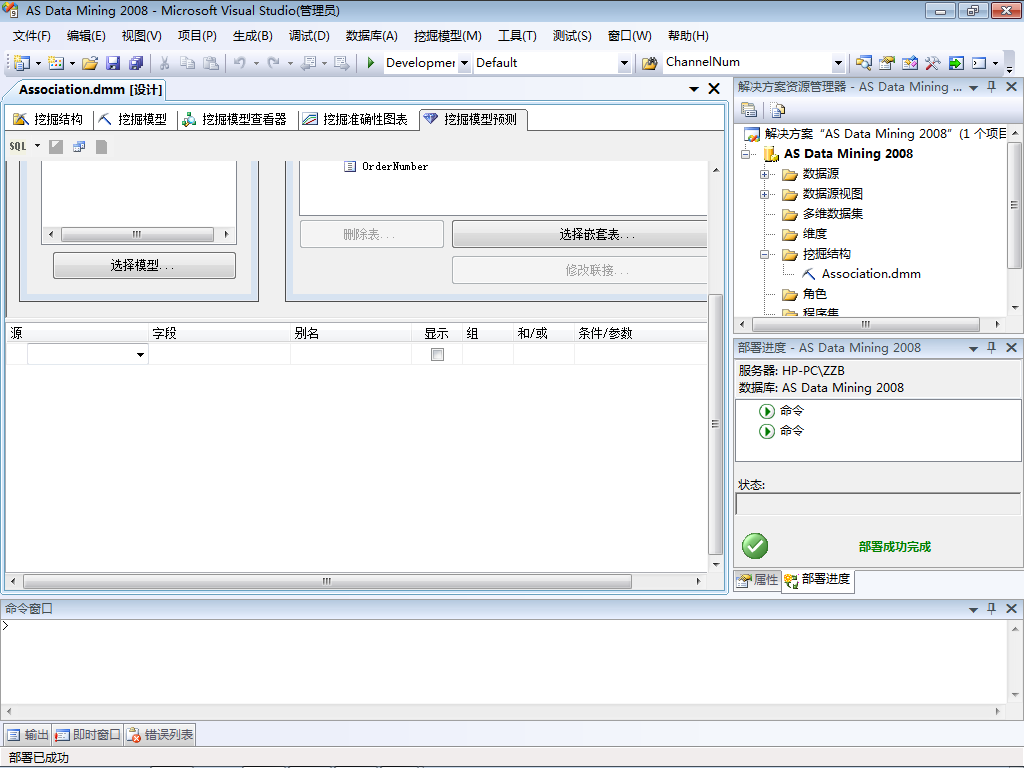
Task: Click the Undo arrow icon
Action: coord(240,63)
